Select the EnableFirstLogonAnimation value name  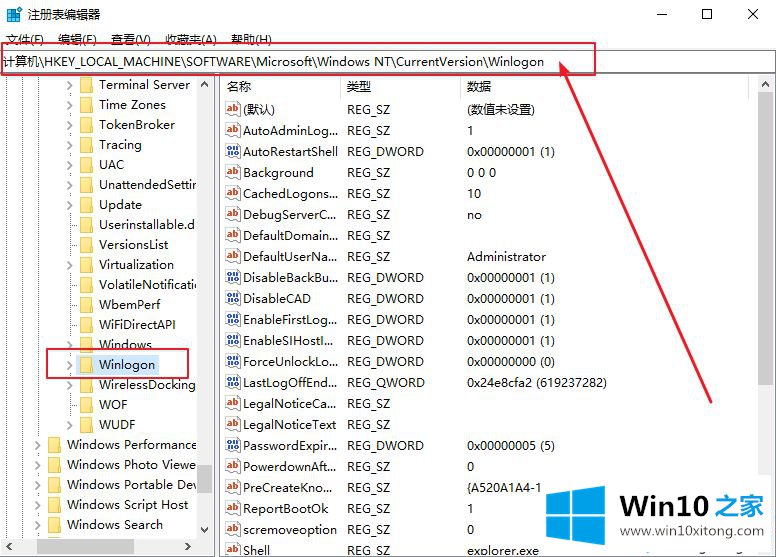coord(290,319)
